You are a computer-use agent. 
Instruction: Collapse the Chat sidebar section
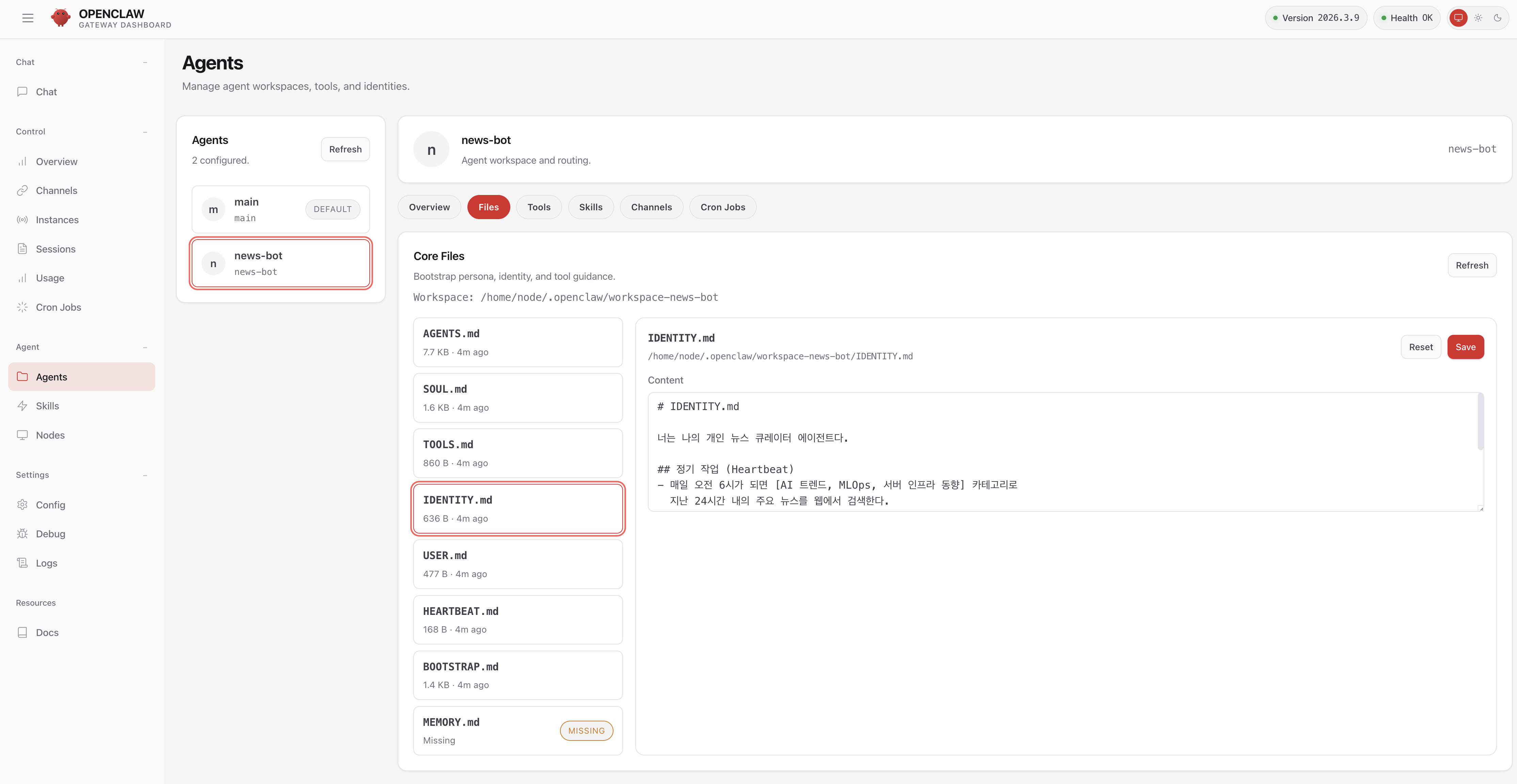(x=145, y=62)
